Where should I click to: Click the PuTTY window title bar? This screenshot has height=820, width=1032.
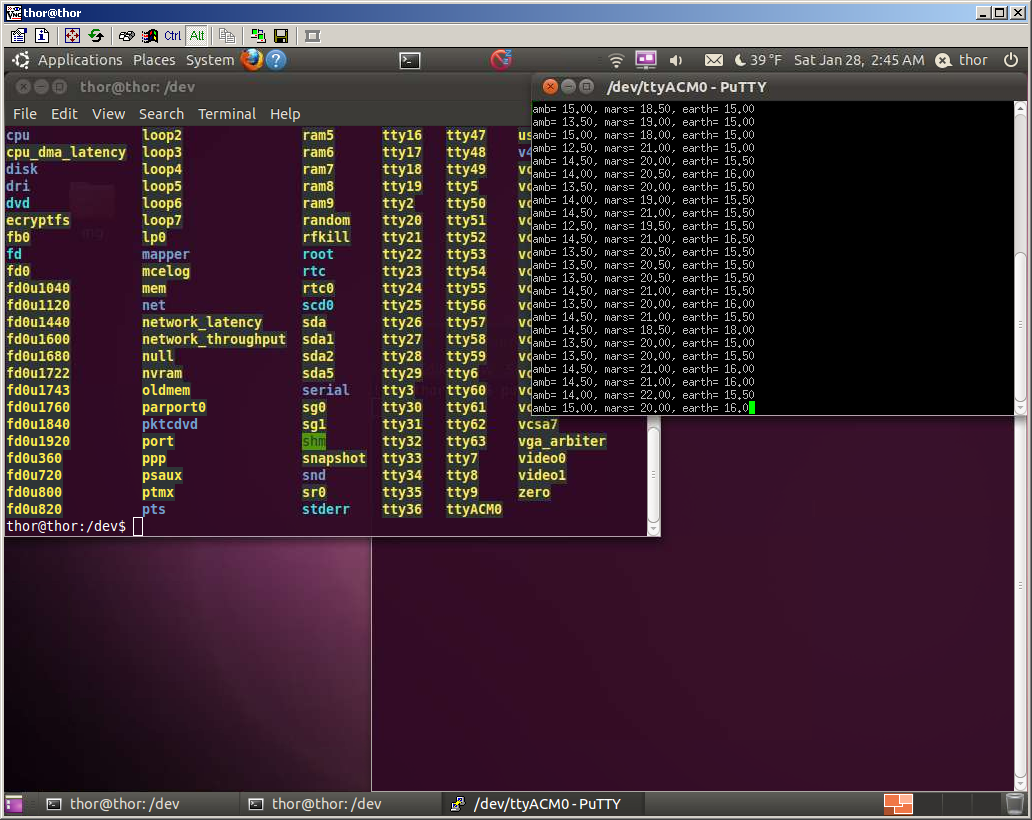point(777,87)
